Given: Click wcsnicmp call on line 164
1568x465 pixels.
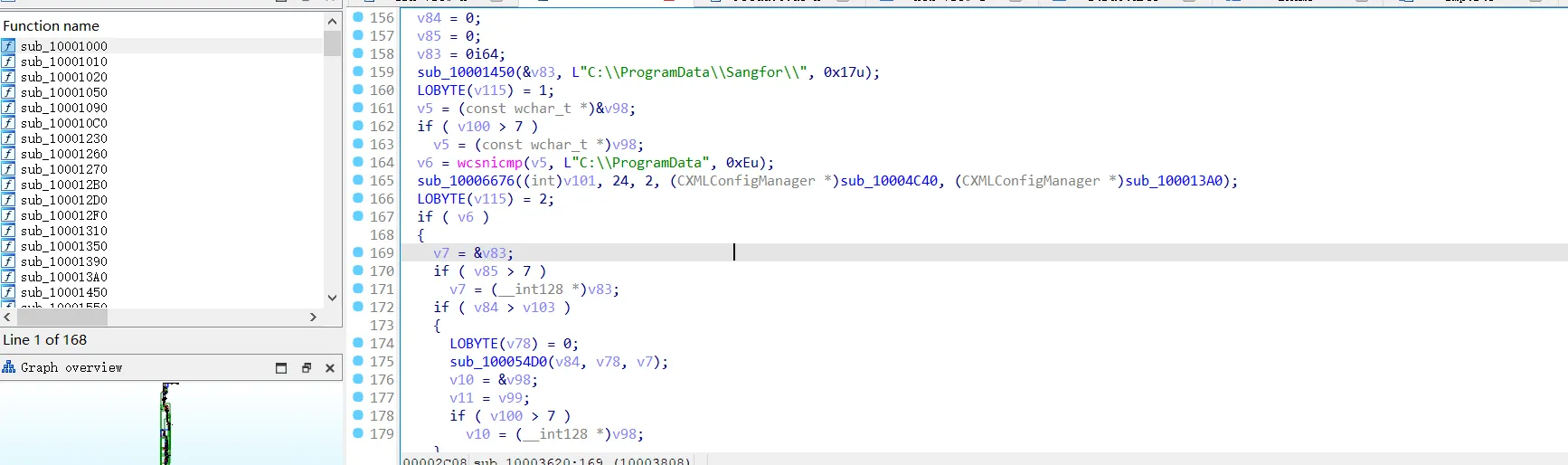Looking at the screenshot, I should point(489,163).
